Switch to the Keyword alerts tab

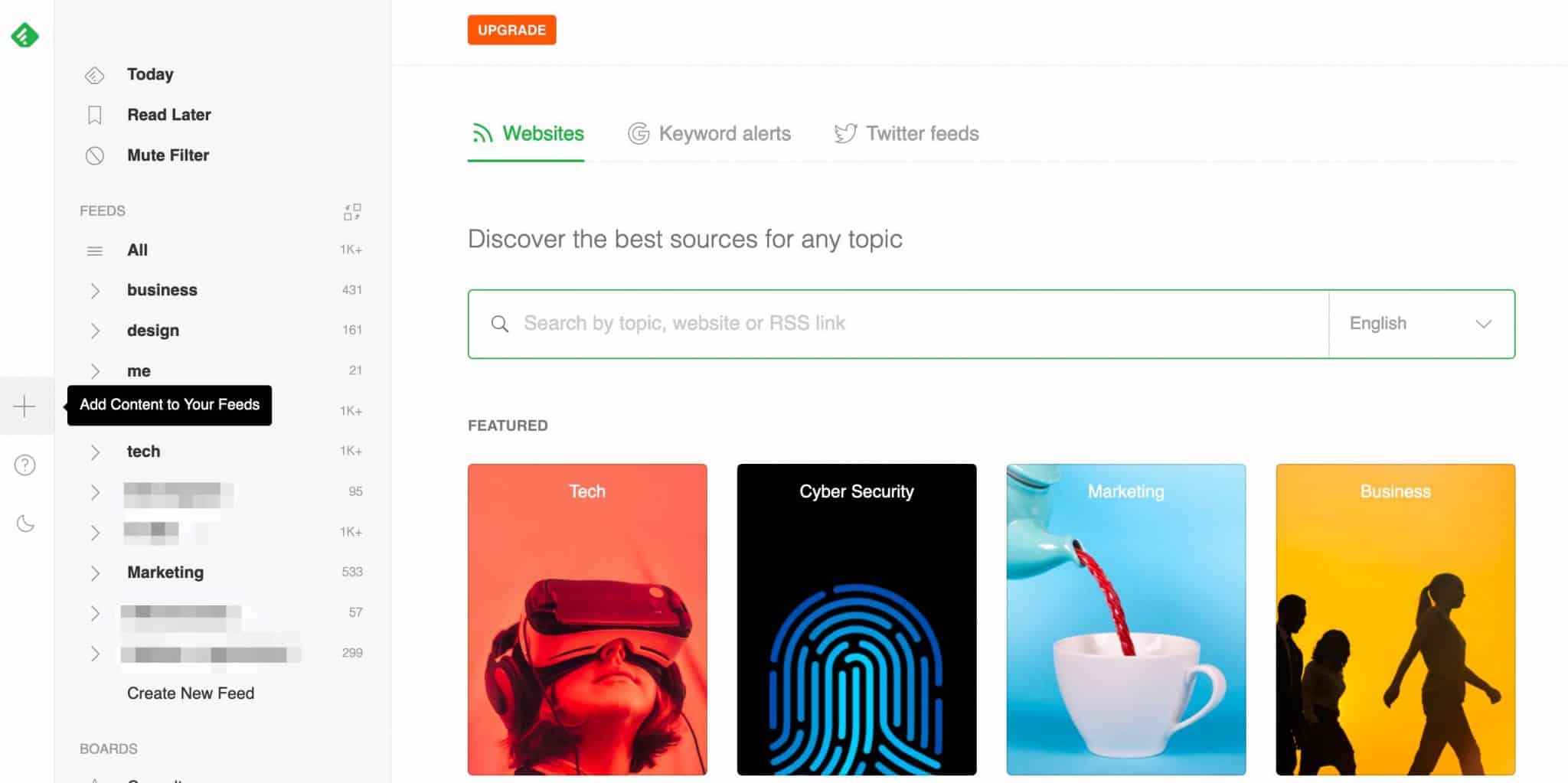[x=710, y=134]
